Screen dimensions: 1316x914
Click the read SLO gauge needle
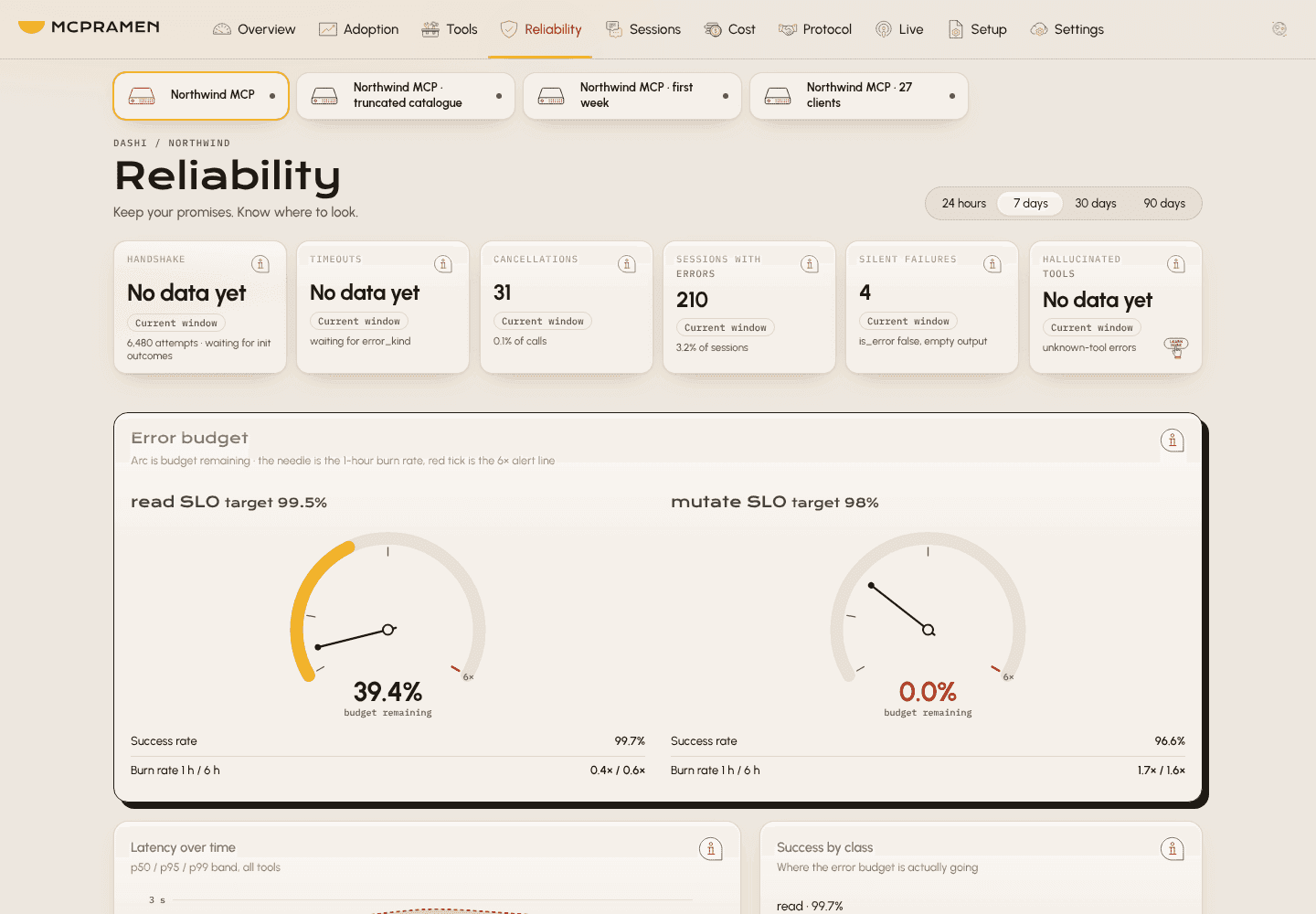(354, 638)
